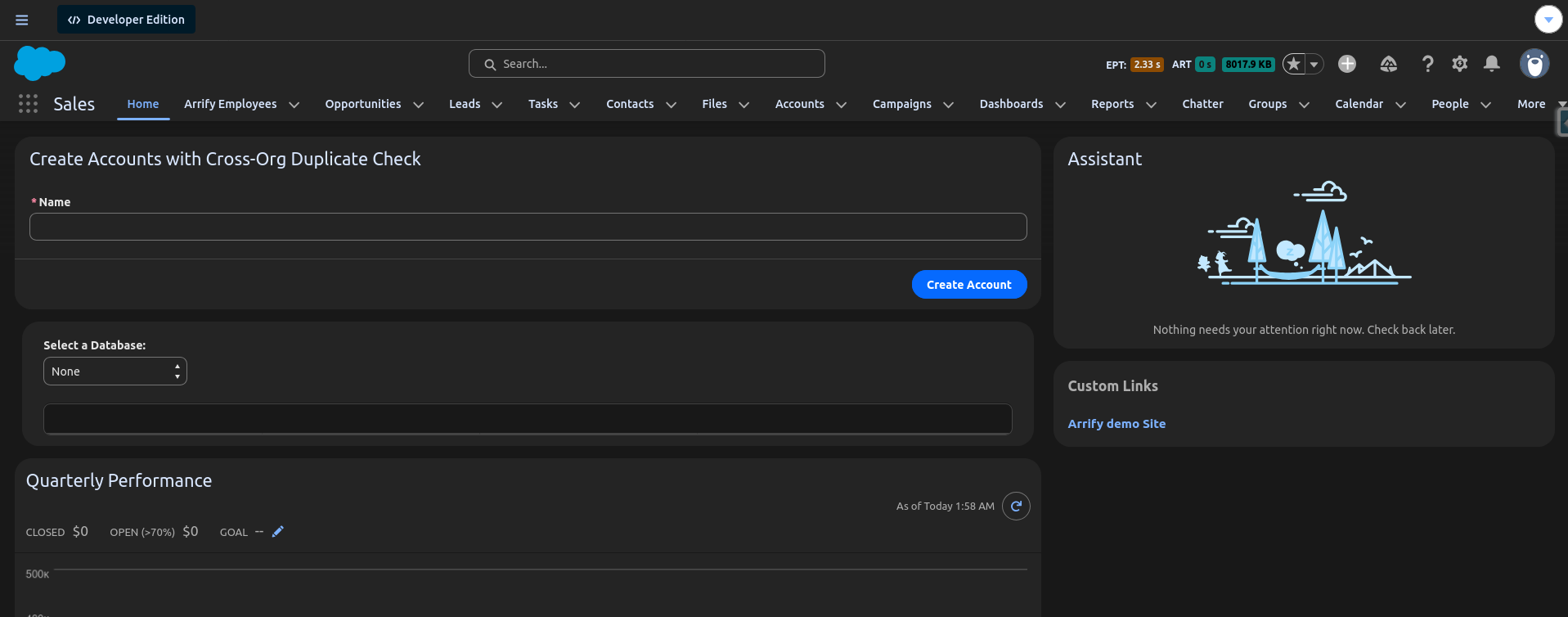1568x617 pixels.
Task: Open the Notifications bell
Action: pos(1492,64)
